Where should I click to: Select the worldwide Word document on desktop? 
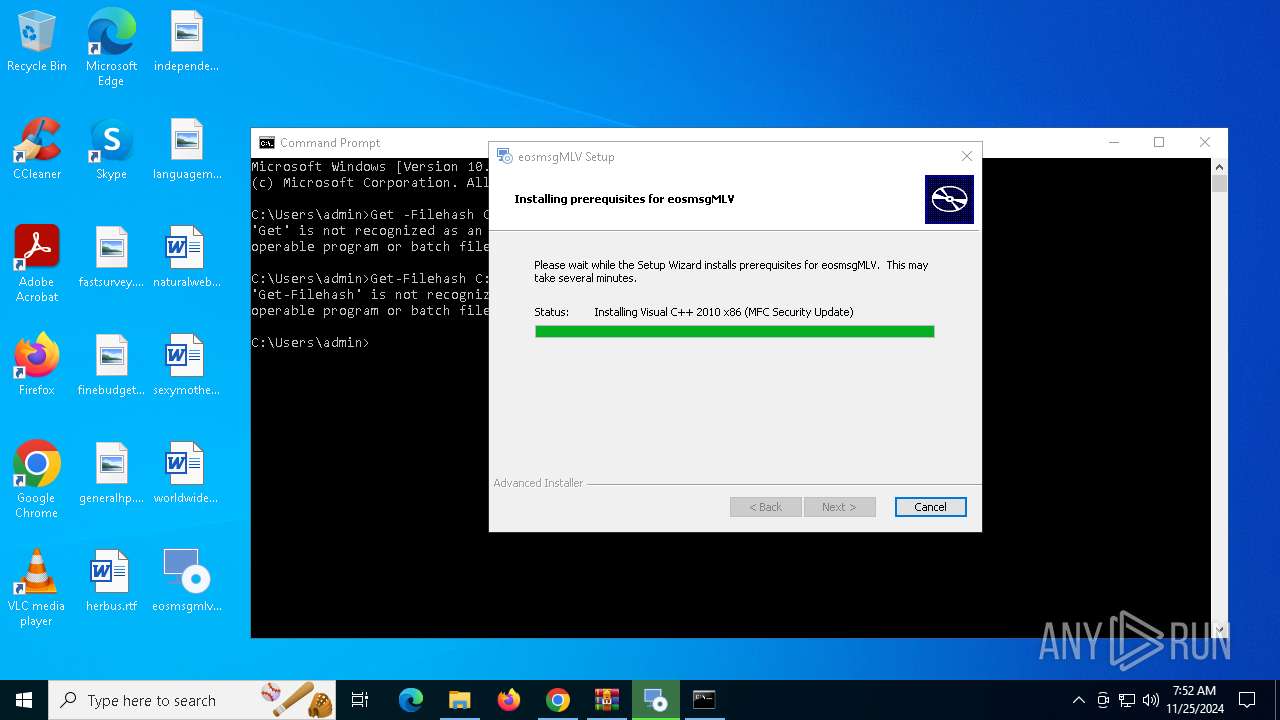tap(186, 474)
